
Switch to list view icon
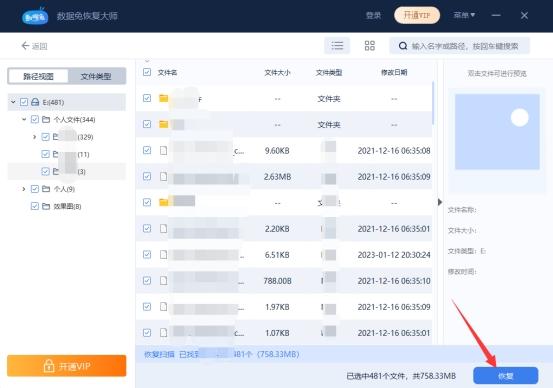point(337,46)
